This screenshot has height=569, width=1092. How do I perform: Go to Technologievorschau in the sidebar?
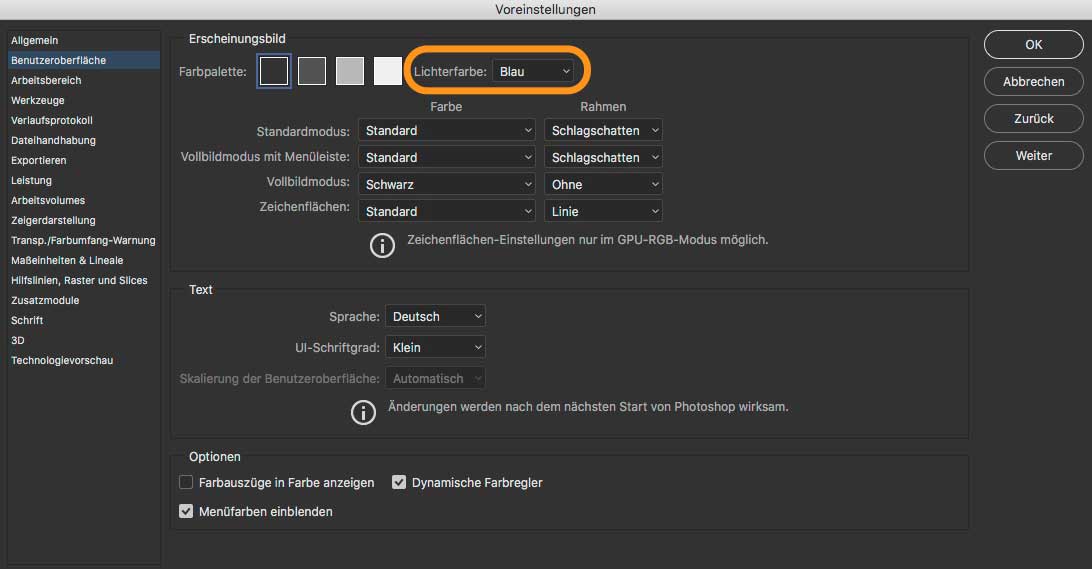(62, 360)
